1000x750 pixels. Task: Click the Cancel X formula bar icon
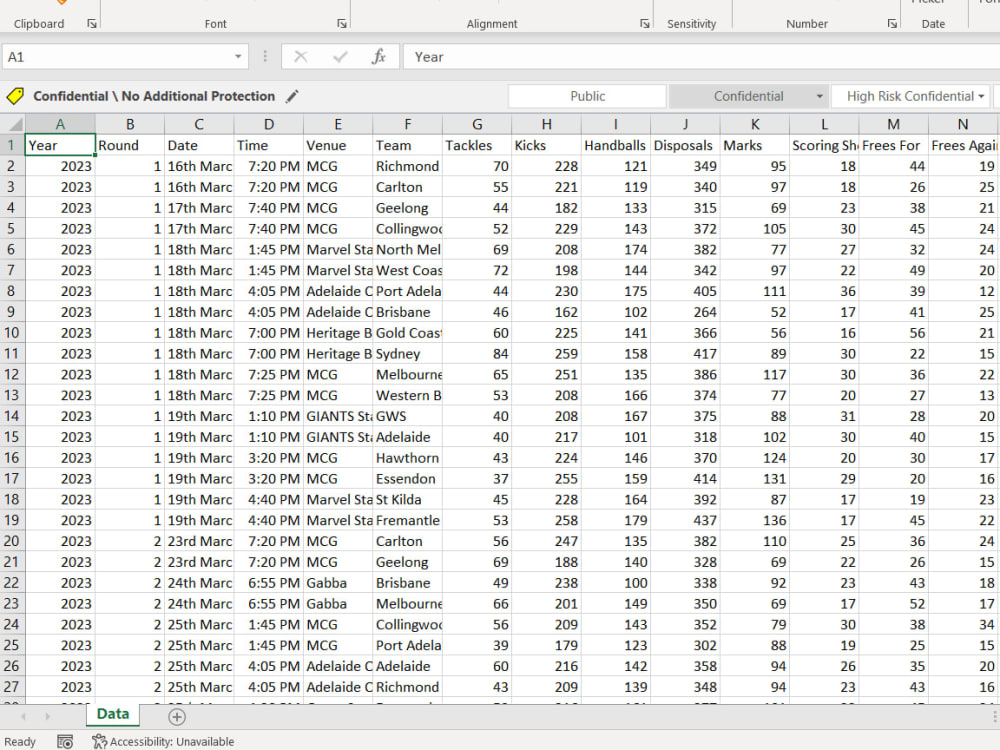(x=300, y=57)
